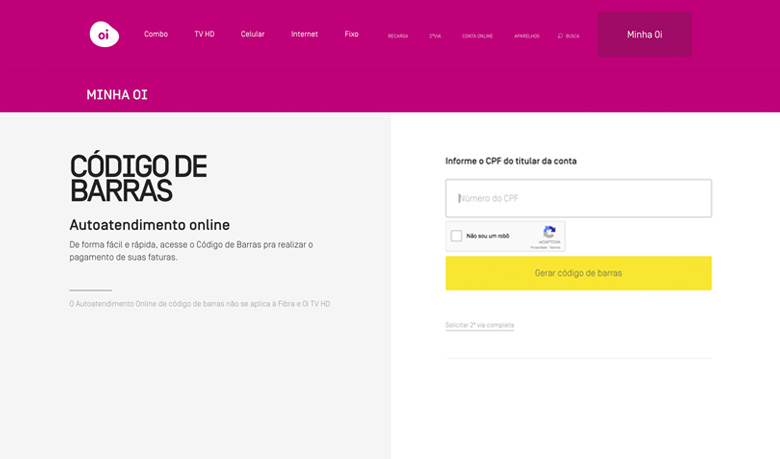Image resolution: width=780 pixels, height=459 pixels.
Task: Tick the "Não sou um robô" checkbox
Action: (x=456, y=236)
